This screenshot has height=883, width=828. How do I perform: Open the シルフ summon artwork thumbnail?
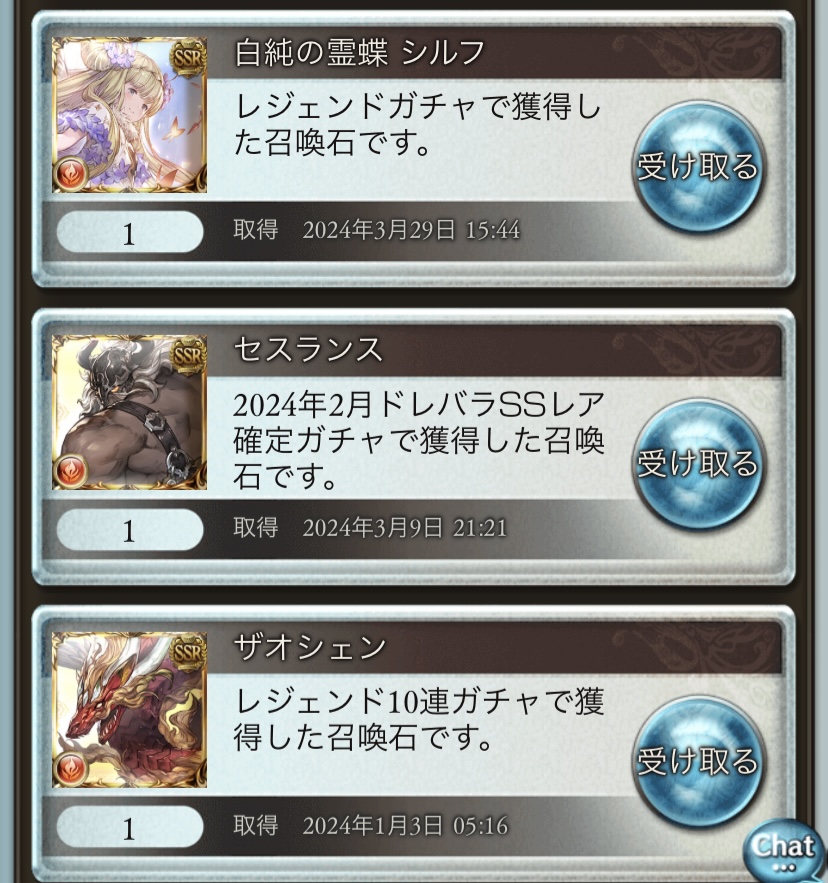(x=130, y=115)
